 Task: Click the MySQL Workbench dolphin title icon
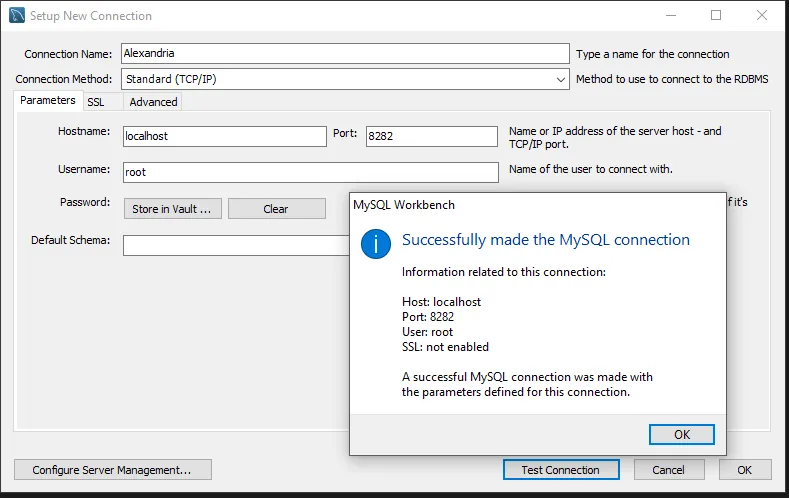(x=17, y=15)
